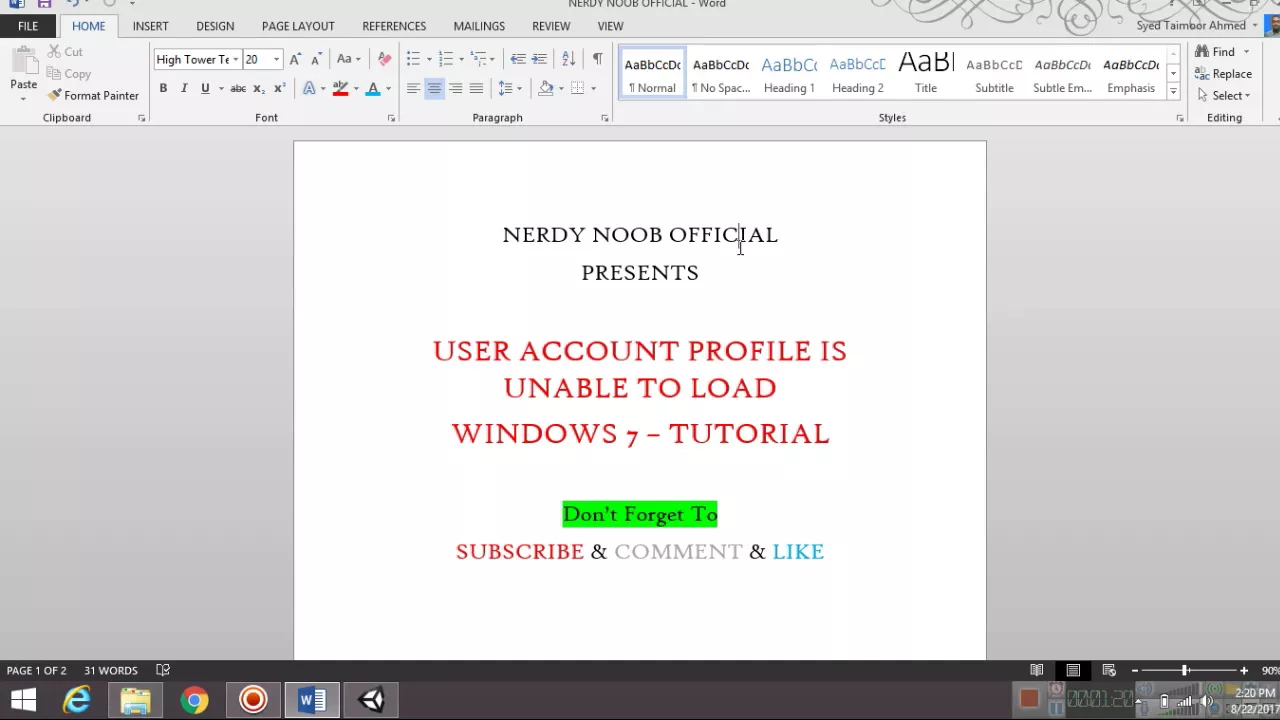Open the font name dropdown

pos(236,60)
